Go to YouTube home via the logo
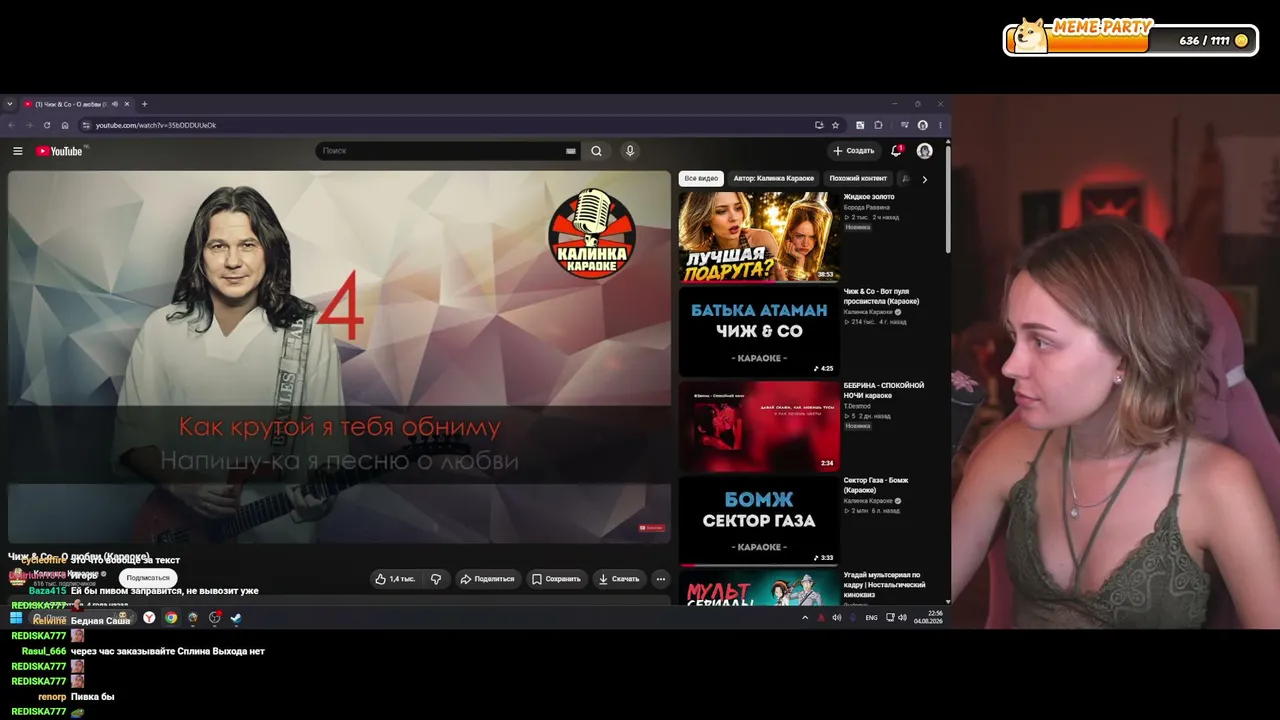 coord(60,151)
